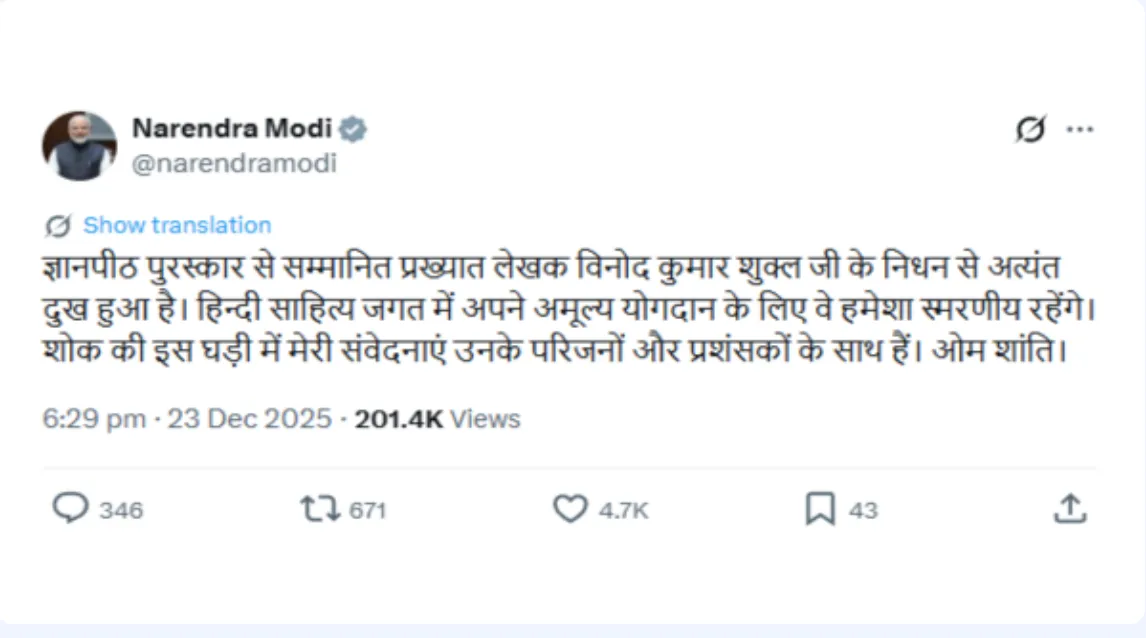The height and width of the screenshot is (638, 1146).
Task: Click the repost arrows icon
Action: pos(320,509)
